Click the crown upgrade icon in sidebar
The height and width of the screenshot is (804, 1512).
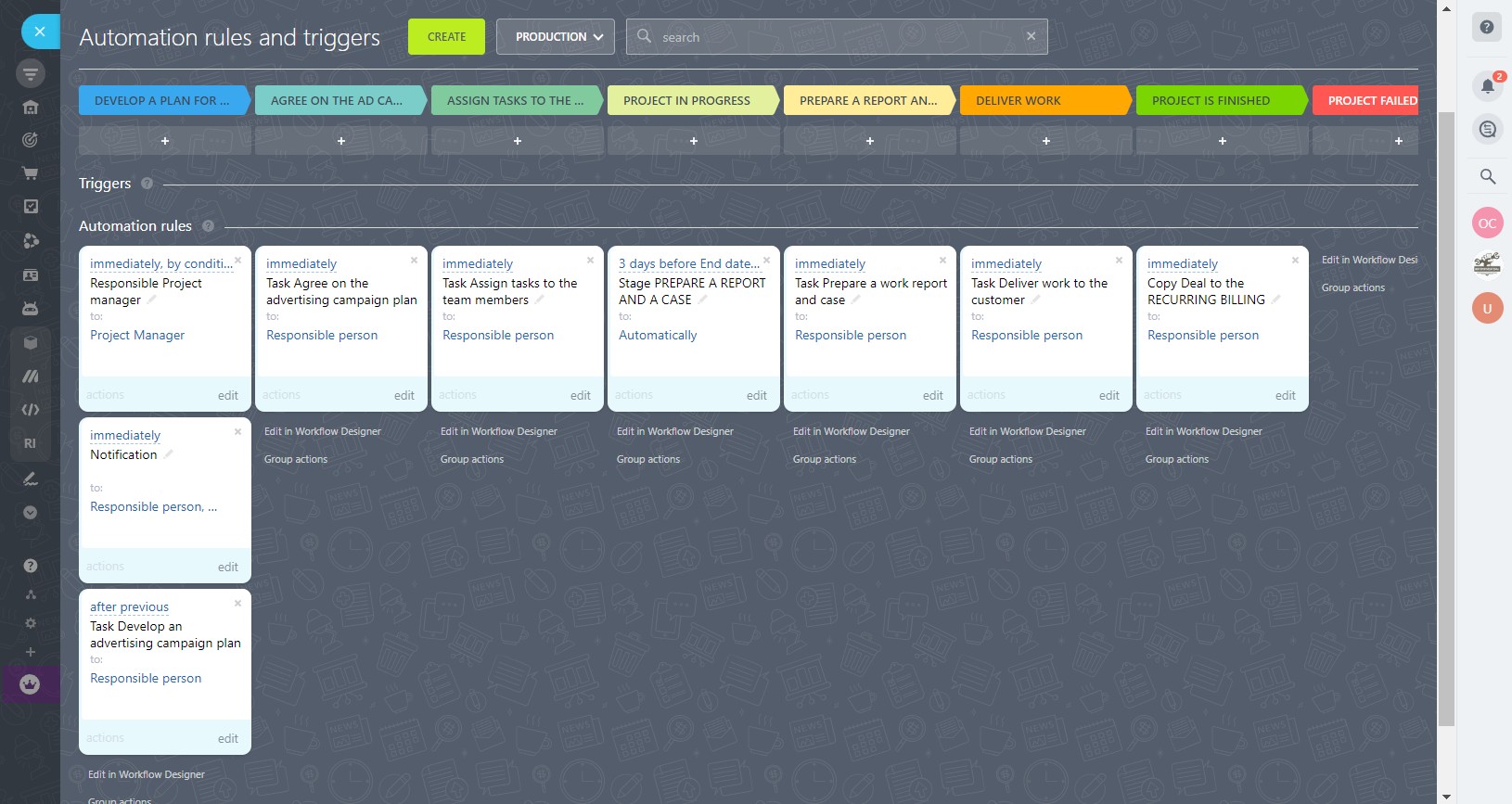pyautogui.click(x=30, y=684)
